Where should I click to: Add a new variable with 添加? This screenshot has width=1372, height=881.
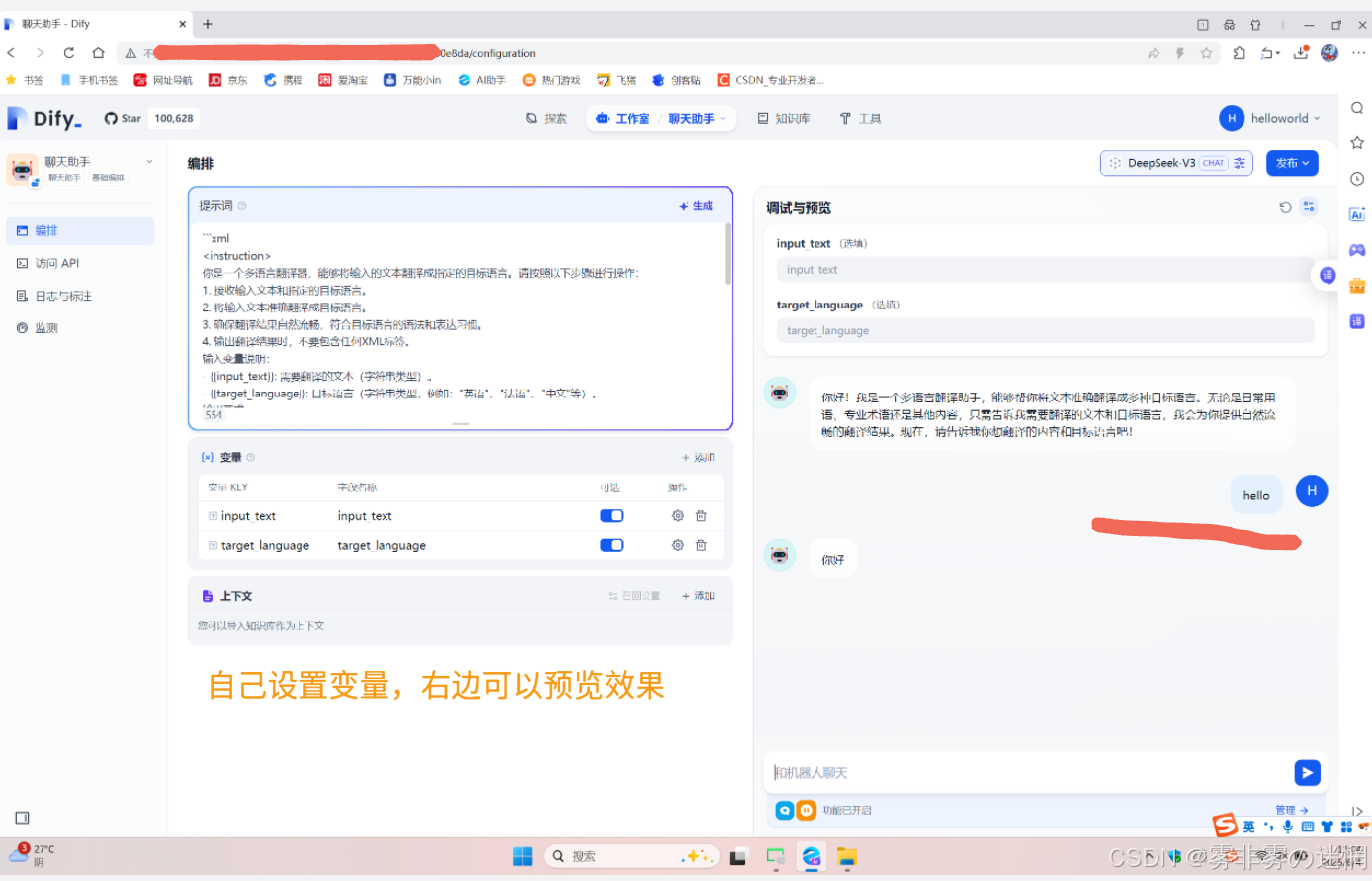pyautogui.click(x=698, y=457)
